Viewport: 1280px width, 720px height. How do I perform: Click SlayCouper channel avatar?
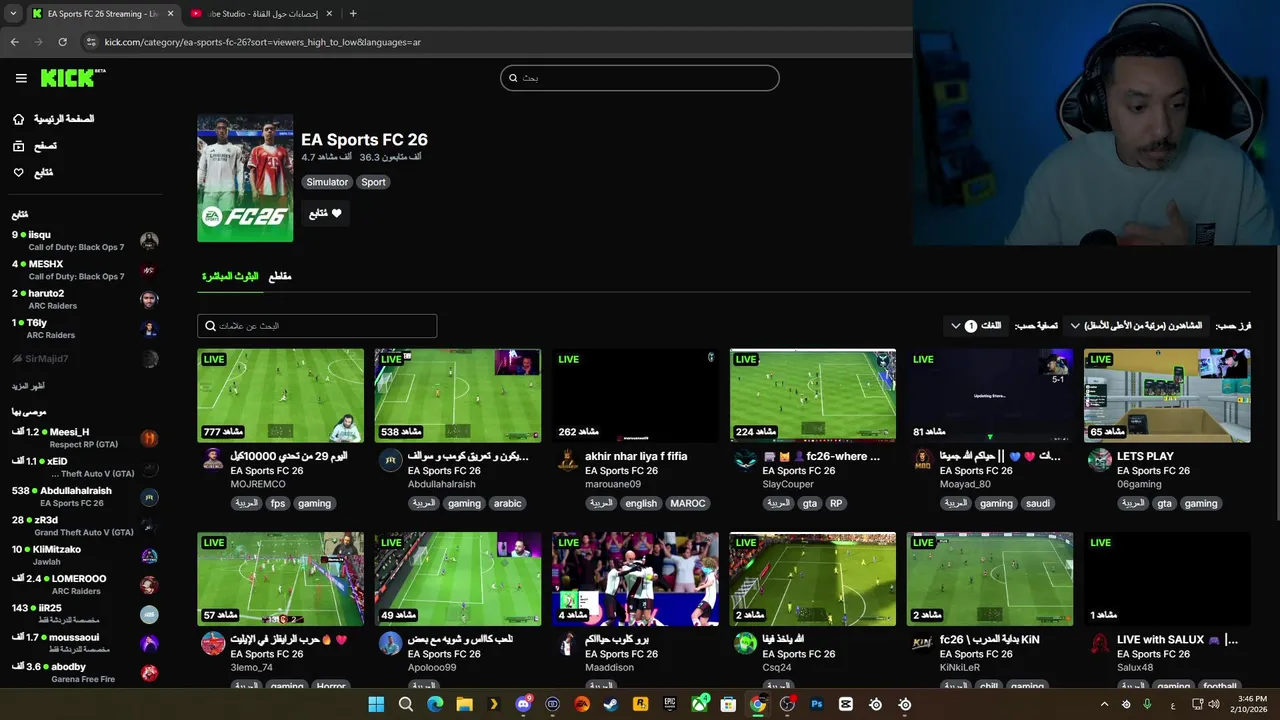(x=745, y=459)
